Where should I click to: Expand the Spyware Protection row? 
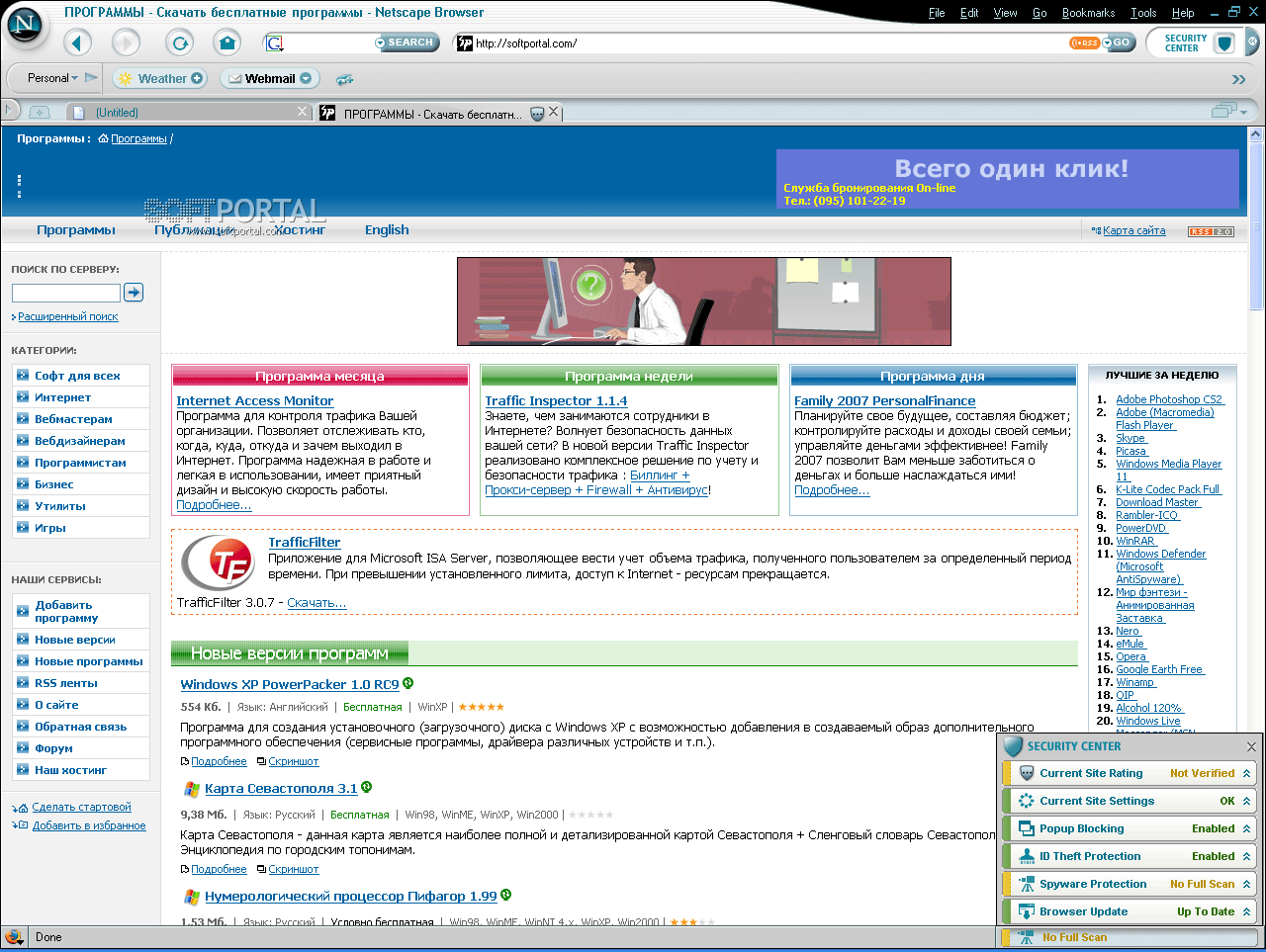[x=1246, y=884]
